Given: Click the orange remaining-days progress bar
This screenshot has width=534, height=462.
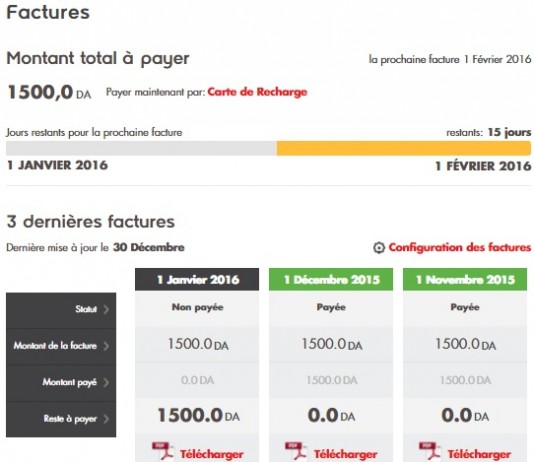Looking at the screenshot, I should [x=404, y=148].
